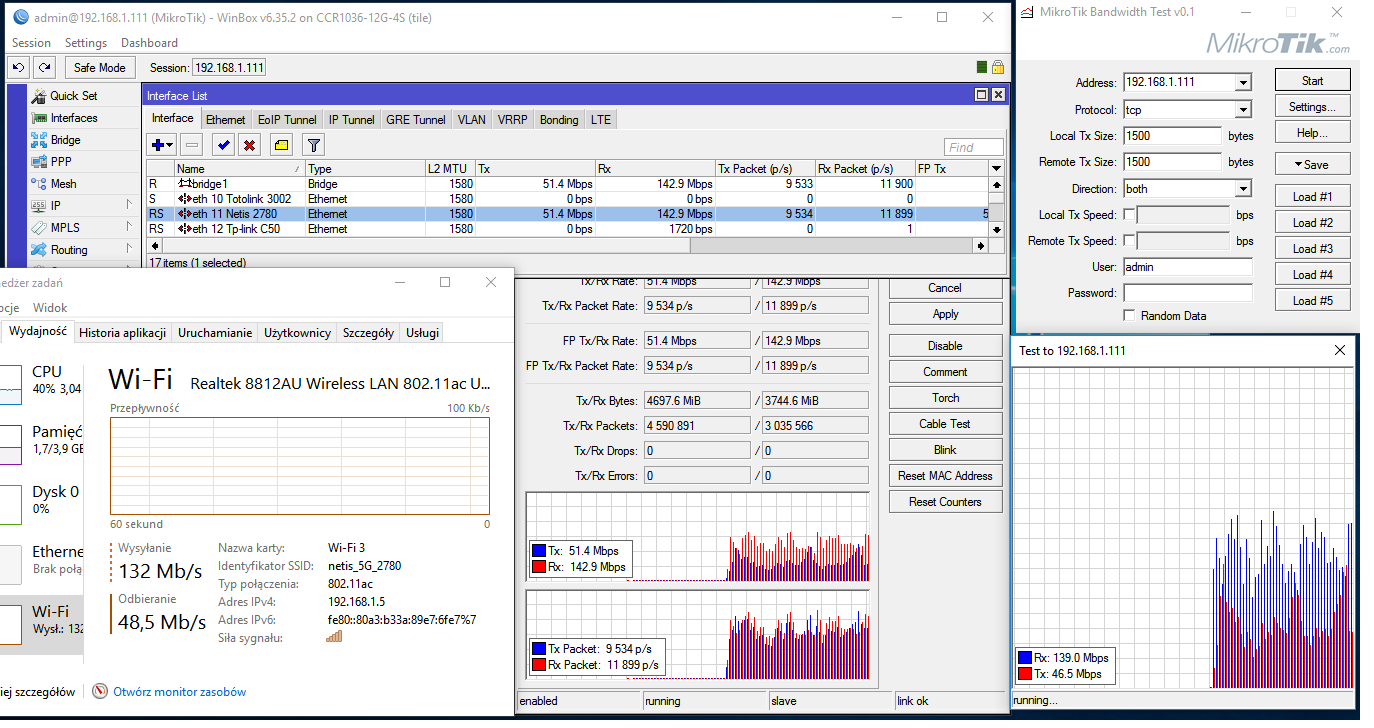Screen dimensions: 1374x728
Task: Expand the Address dropdown list
Action: click(1243, 83)
